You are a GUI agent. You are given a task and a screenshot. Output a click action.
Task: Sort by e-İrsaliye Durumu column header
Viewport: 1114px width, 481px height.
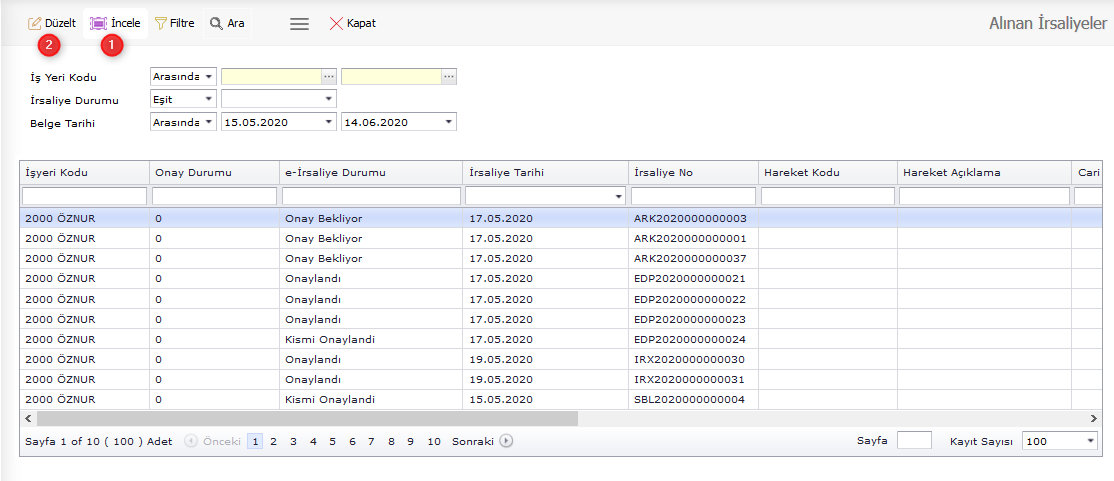(x=371, y=173)
